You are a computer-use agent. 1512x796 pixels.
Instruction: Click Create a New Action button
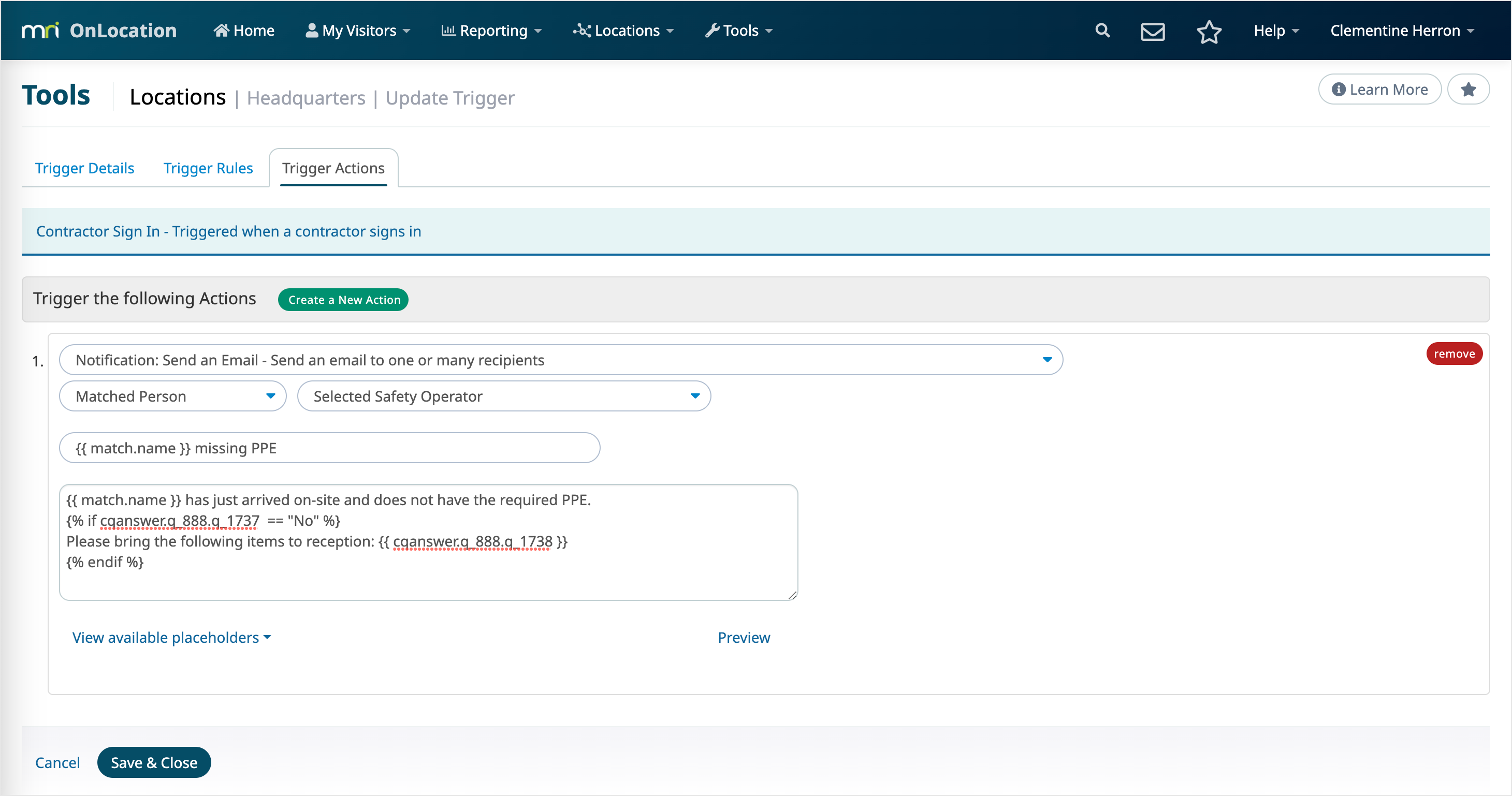(x=343, y=300)
